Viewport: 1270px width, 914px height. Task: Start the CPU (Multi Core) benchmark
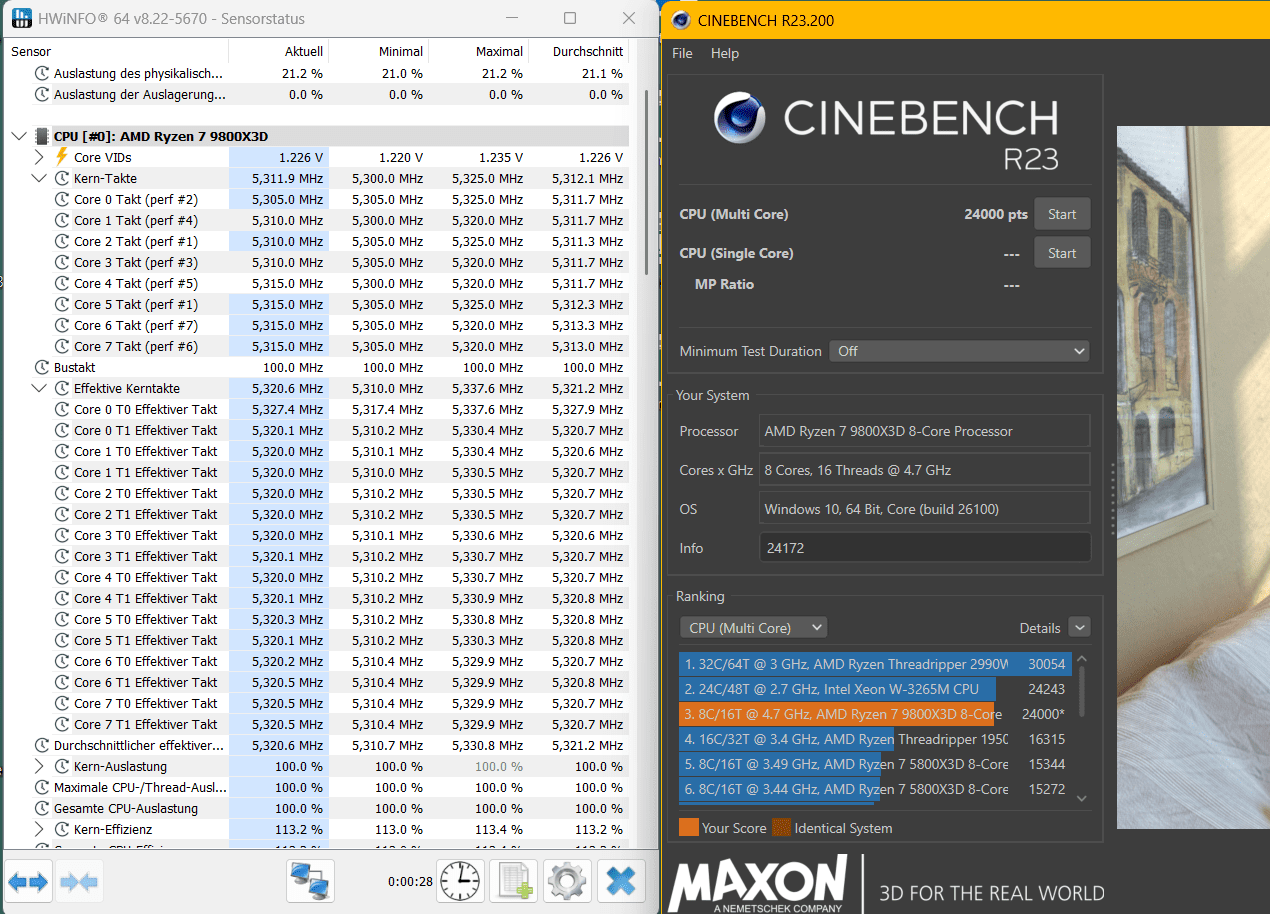click(x=1062, y=214)
